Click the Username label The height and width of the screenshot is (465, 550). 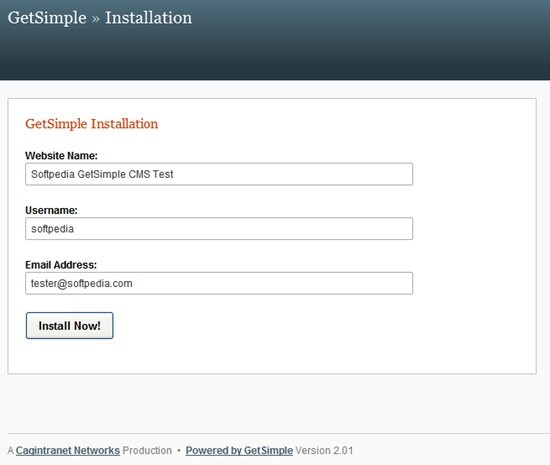point(51,210)
